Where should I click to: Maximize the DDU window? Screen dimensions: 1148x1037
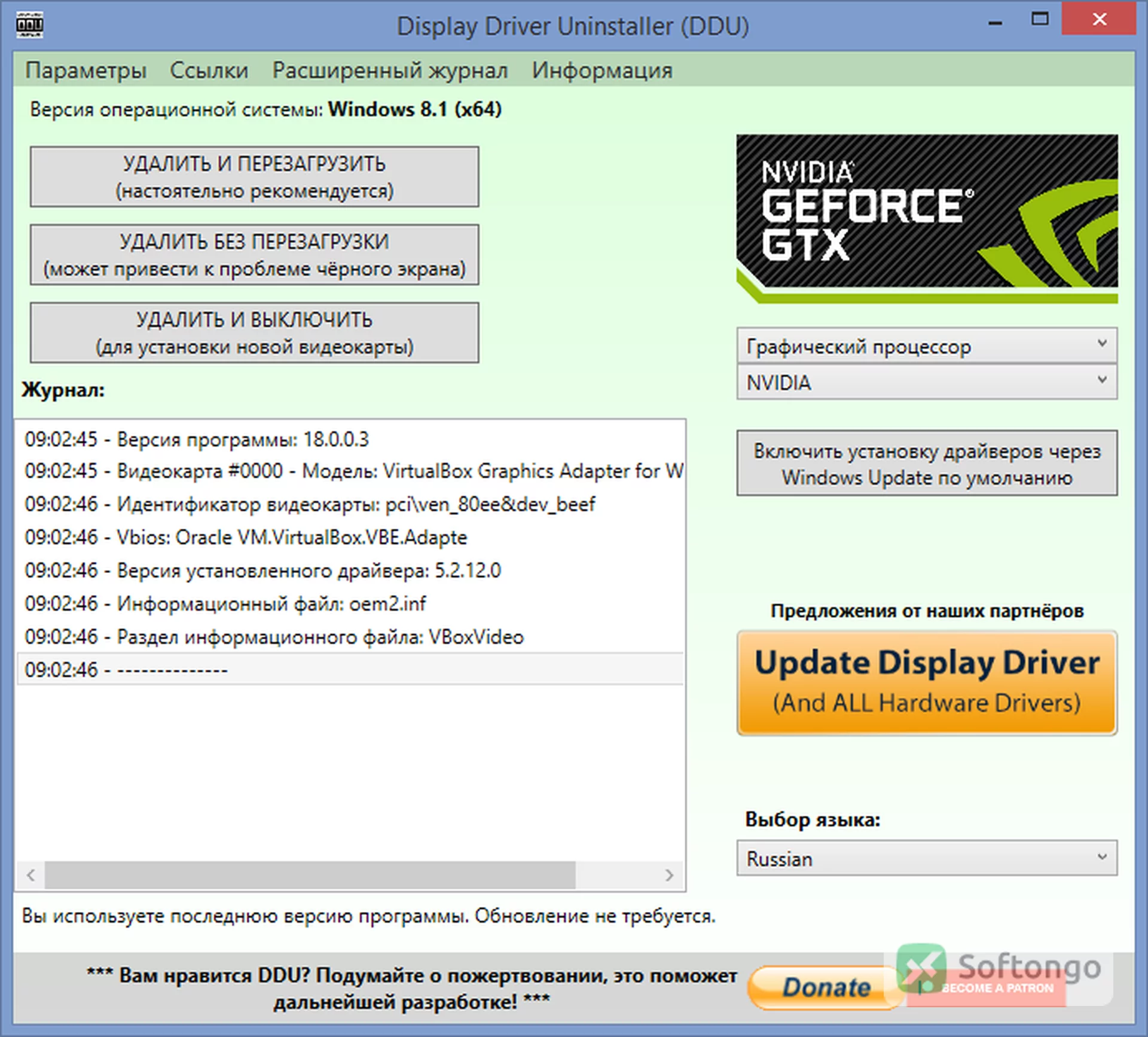pyautogui.click(x=1040, y=20)
